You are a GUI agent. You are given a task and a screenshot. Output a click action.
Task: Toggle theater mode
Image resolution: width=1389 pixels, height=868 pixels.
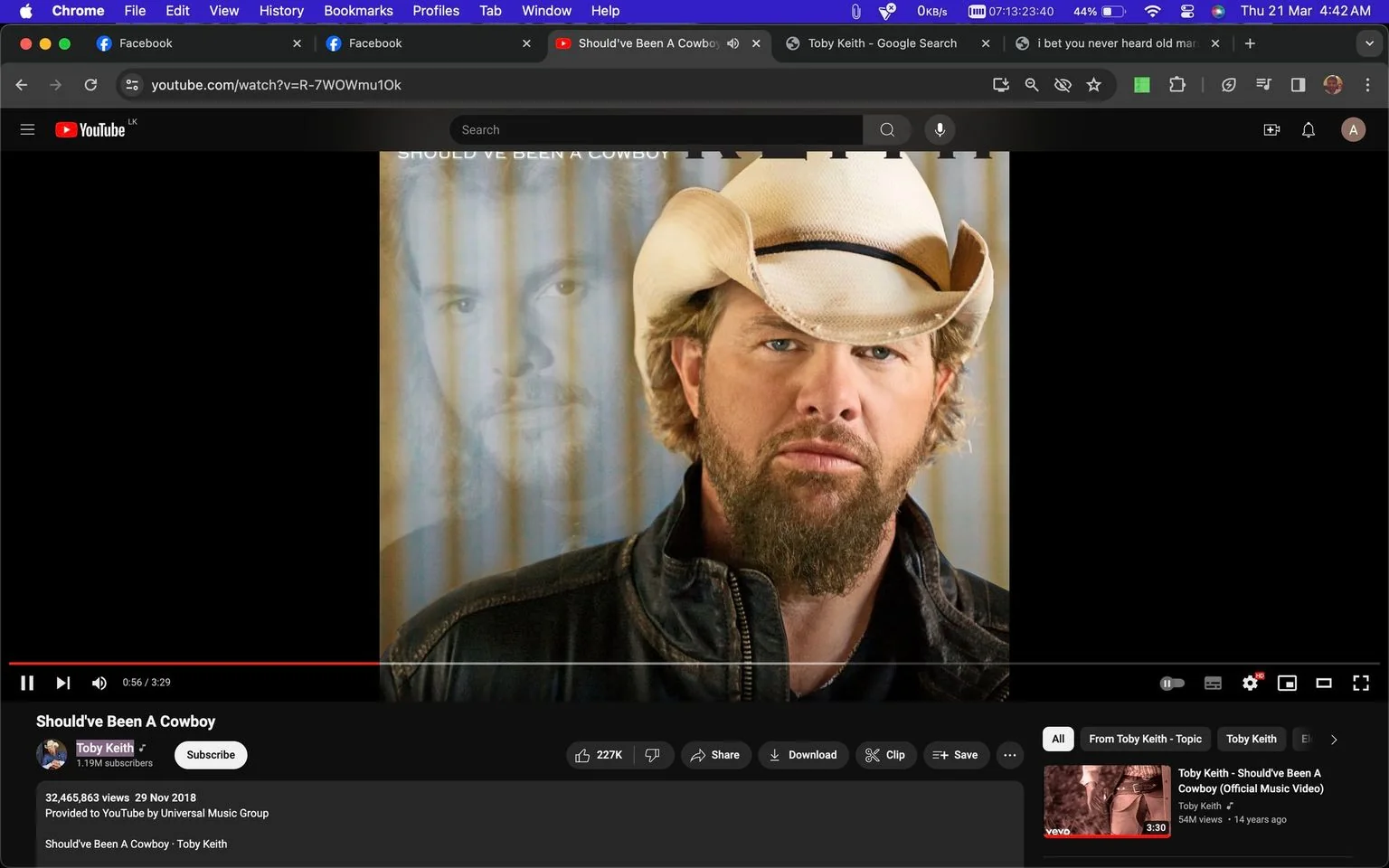(1324, 683)
